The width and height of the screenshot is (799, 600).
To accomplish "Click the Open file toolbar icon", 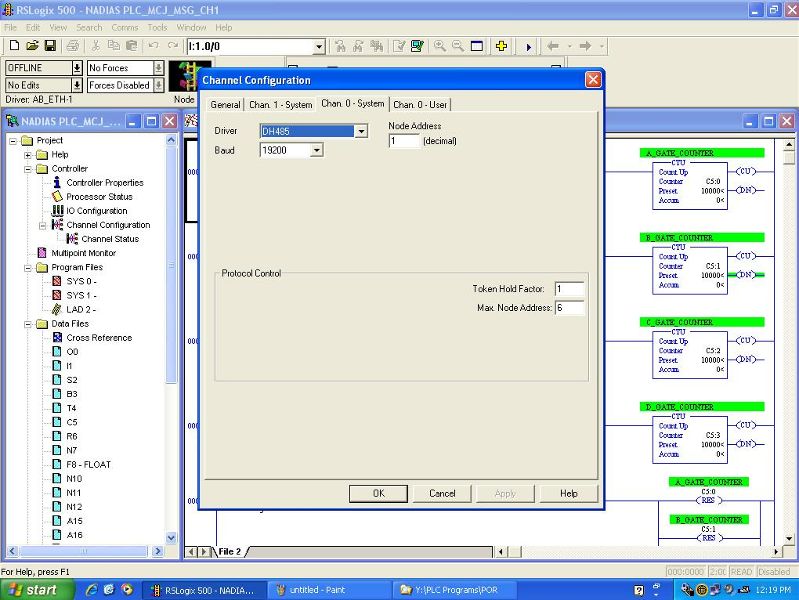I will point(32,46).
